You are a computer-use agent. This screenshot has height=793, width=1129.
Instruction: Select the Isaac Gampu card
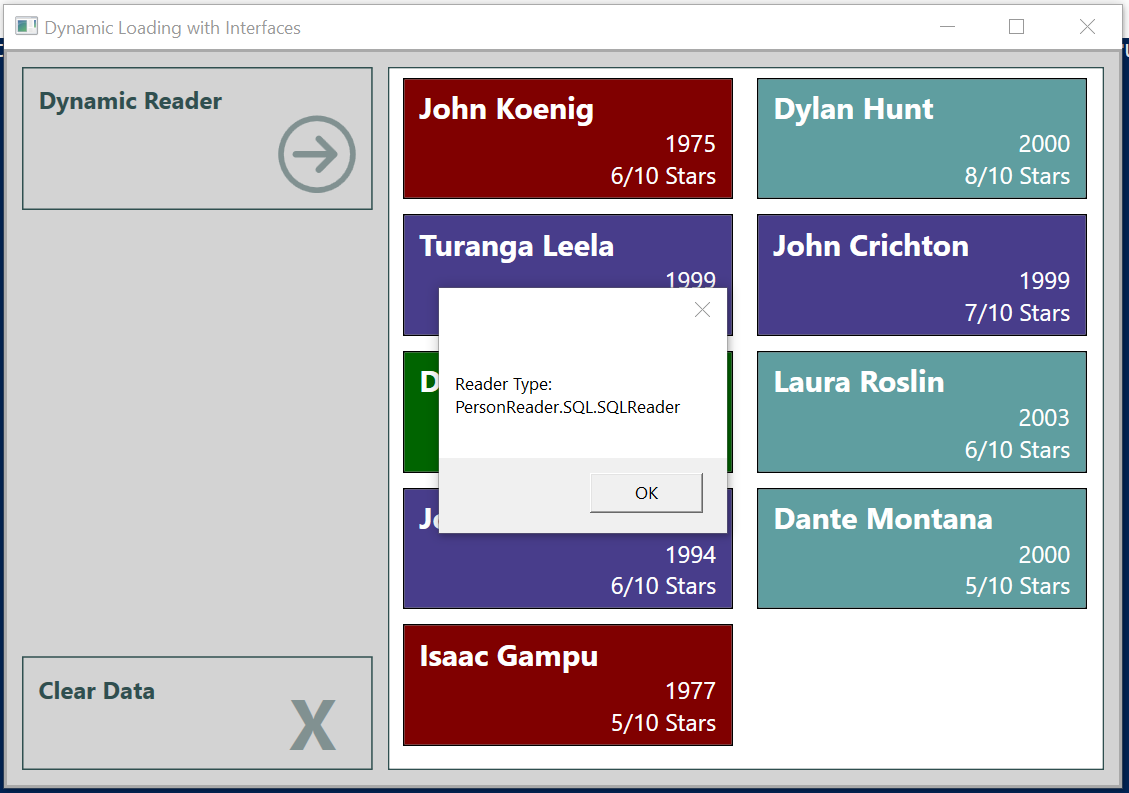point(567,685)
